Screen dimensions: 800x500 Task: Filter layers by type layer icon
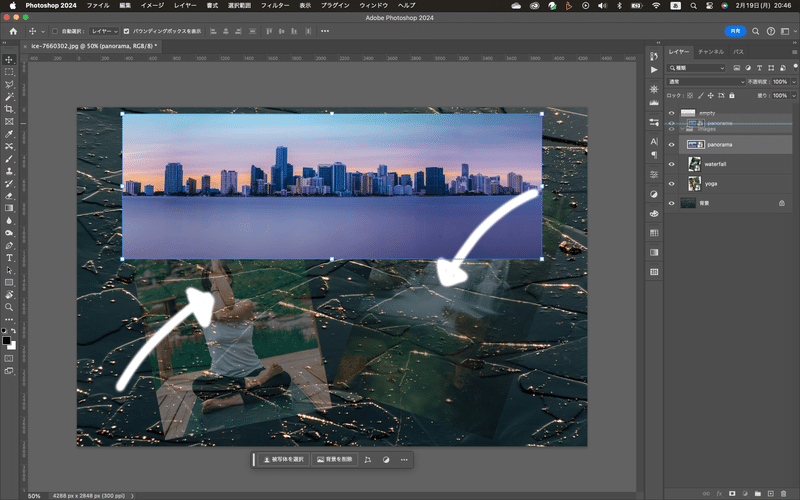759,68
